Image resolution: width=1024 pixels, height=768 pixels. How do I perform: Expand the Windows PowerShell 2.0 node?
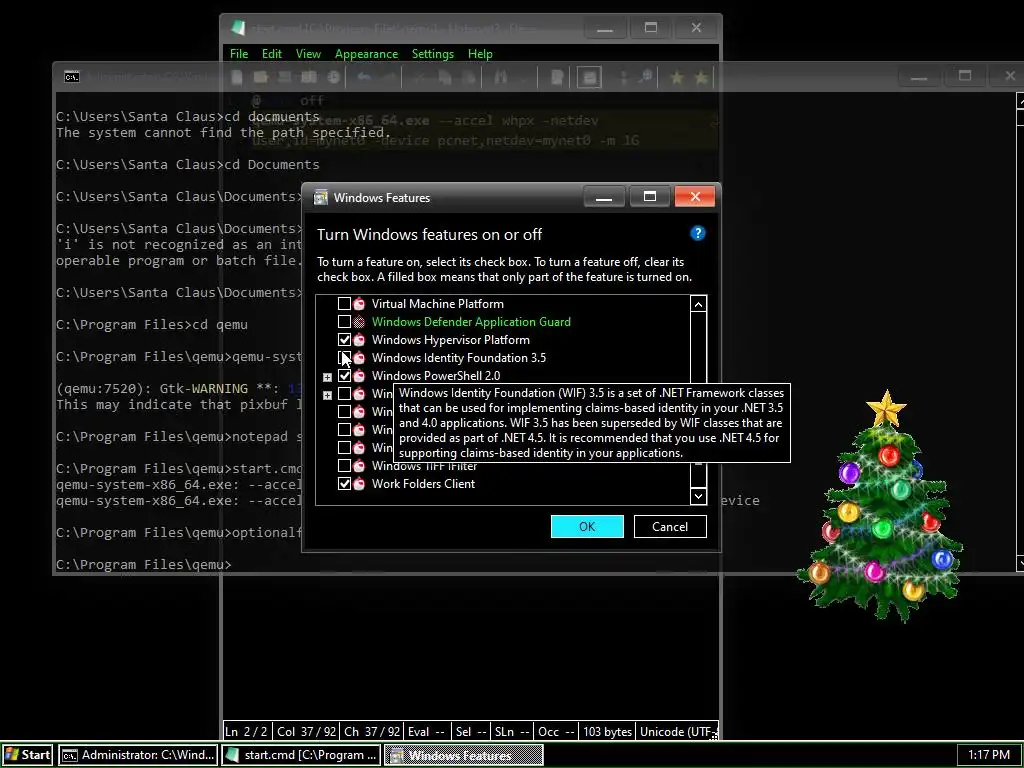327,377
